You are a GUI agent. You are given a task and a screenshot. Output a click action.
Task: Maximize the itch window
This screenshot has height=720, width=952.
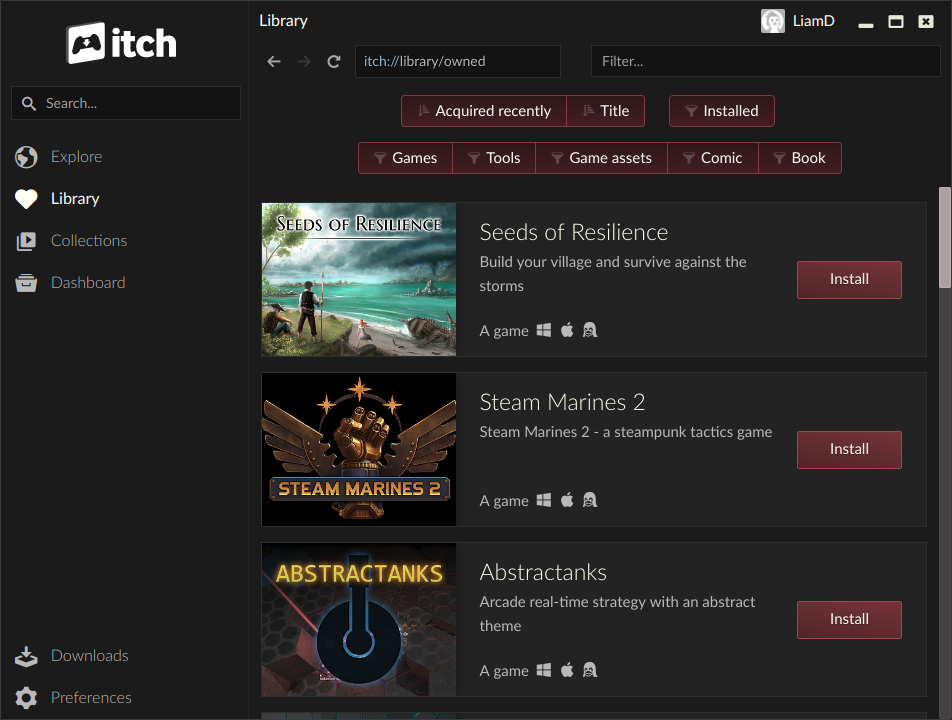(x=896, y=22)
